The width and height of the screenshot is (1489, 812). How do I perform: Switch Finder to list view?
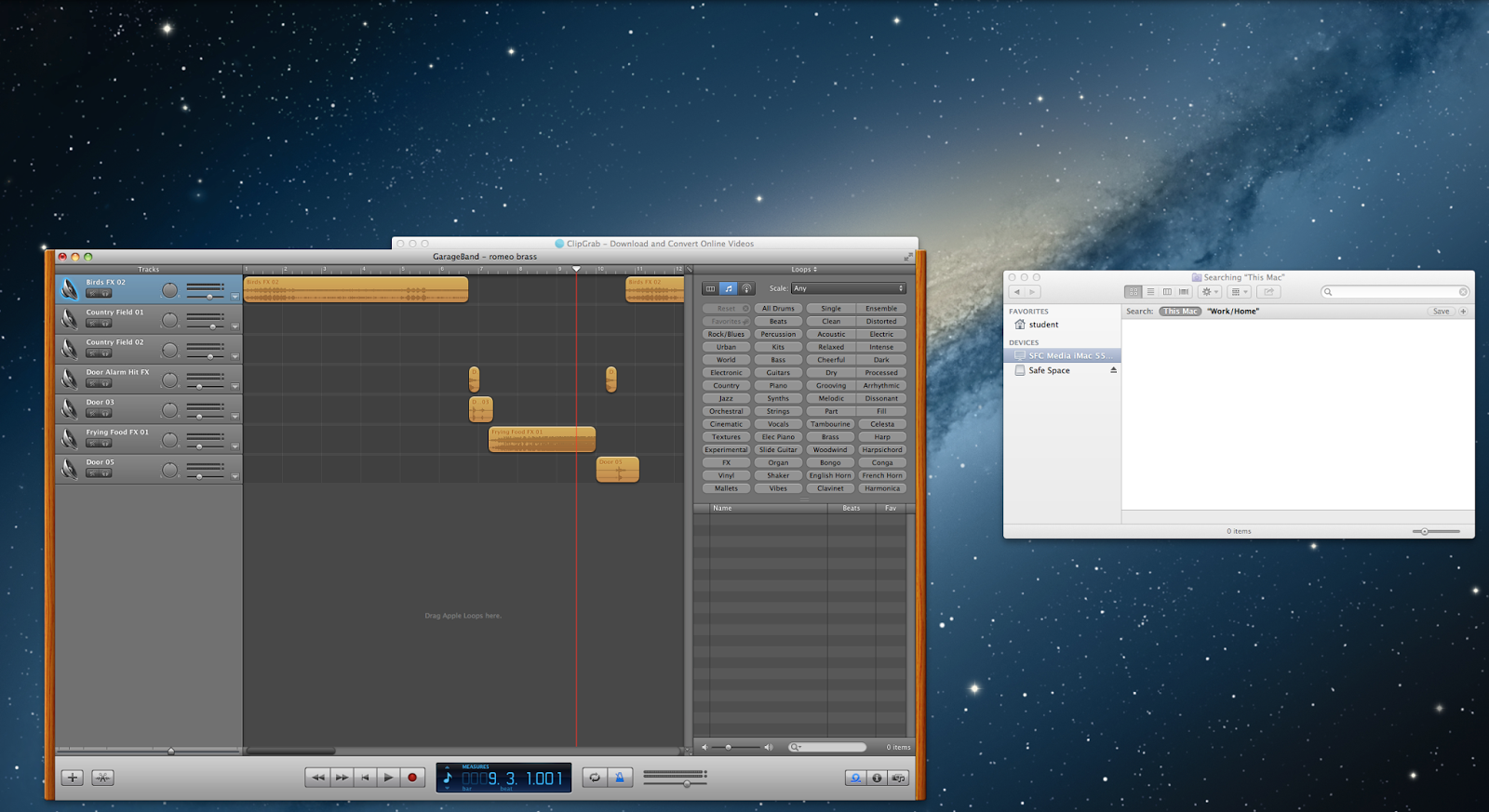tap(1150, 292)
